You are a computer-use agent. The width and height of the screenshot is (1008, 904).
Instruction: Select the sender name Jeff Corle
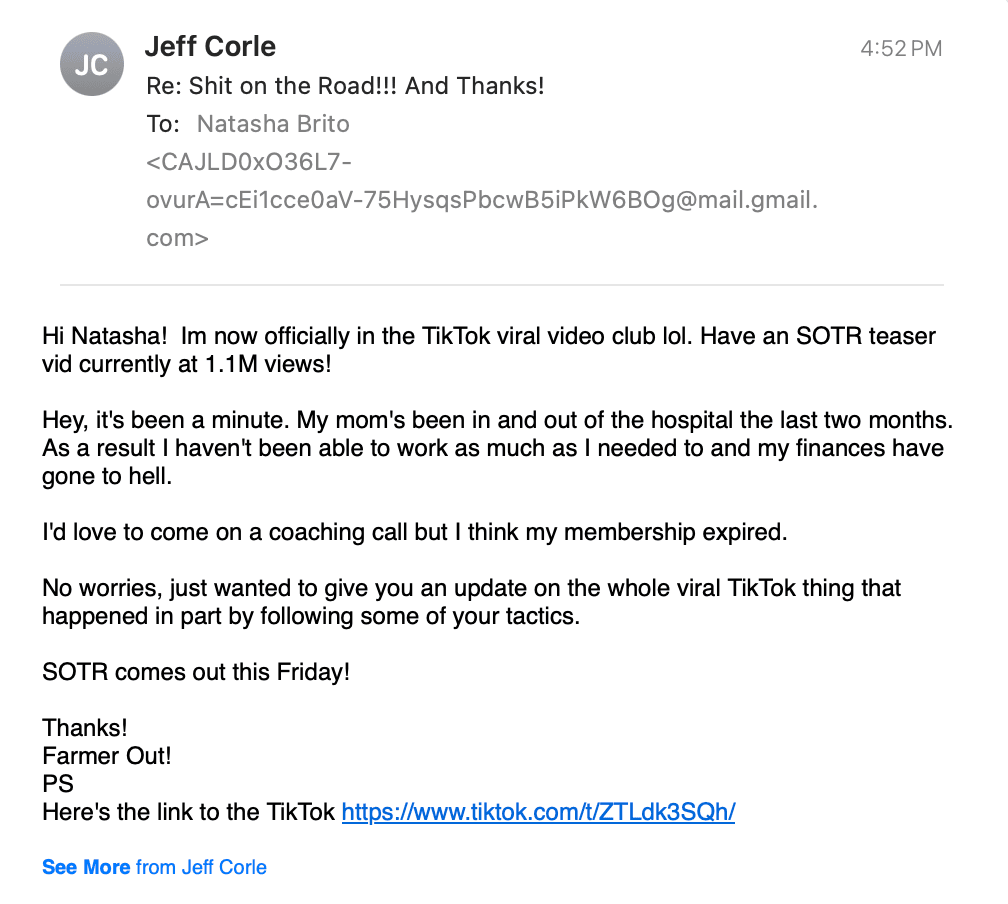pos(210,47)
